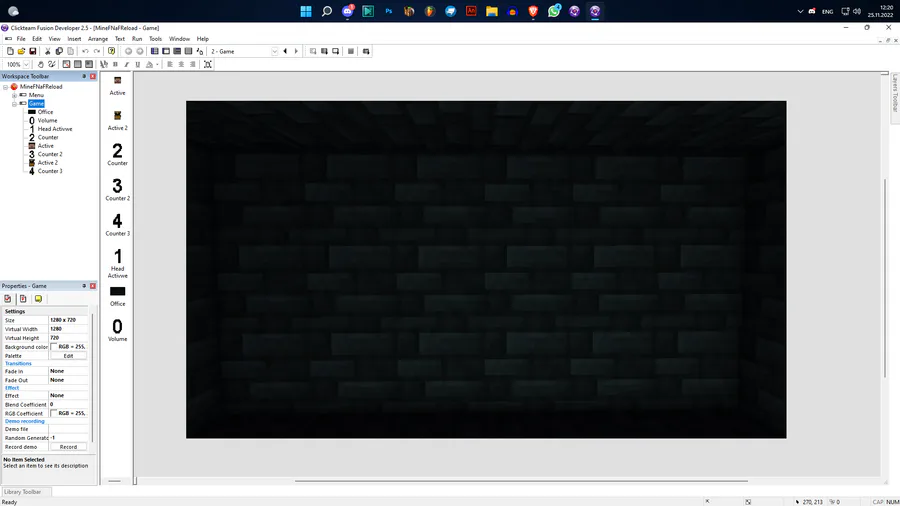The width and height of the screenshot is (900, 506).
Task: Open the 2 - Game frame dropdown
Action: click(x=274, y=51)
